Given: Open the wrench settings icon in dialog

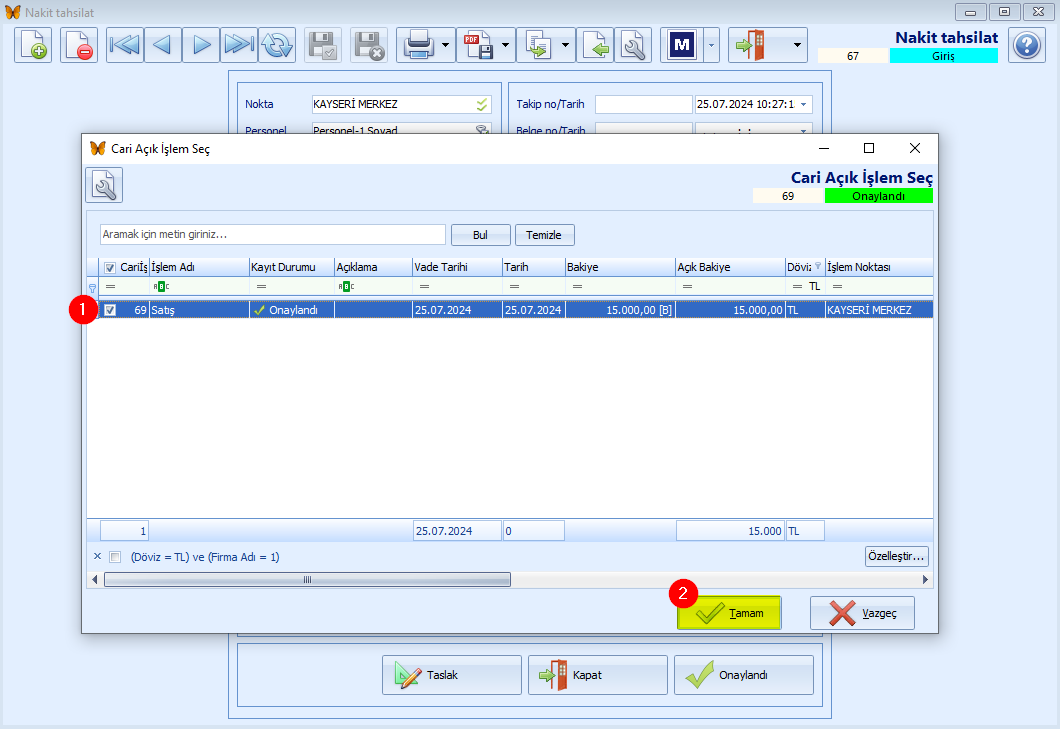Looking at the screenshot, I should pos(104,185).
